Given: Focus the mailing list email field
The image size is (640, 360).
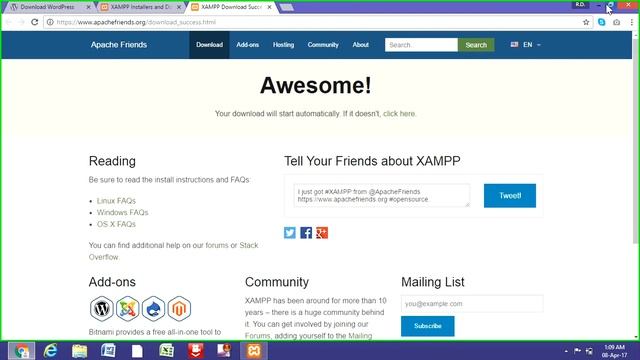Looking at the screenshot, I should (472, 304).
